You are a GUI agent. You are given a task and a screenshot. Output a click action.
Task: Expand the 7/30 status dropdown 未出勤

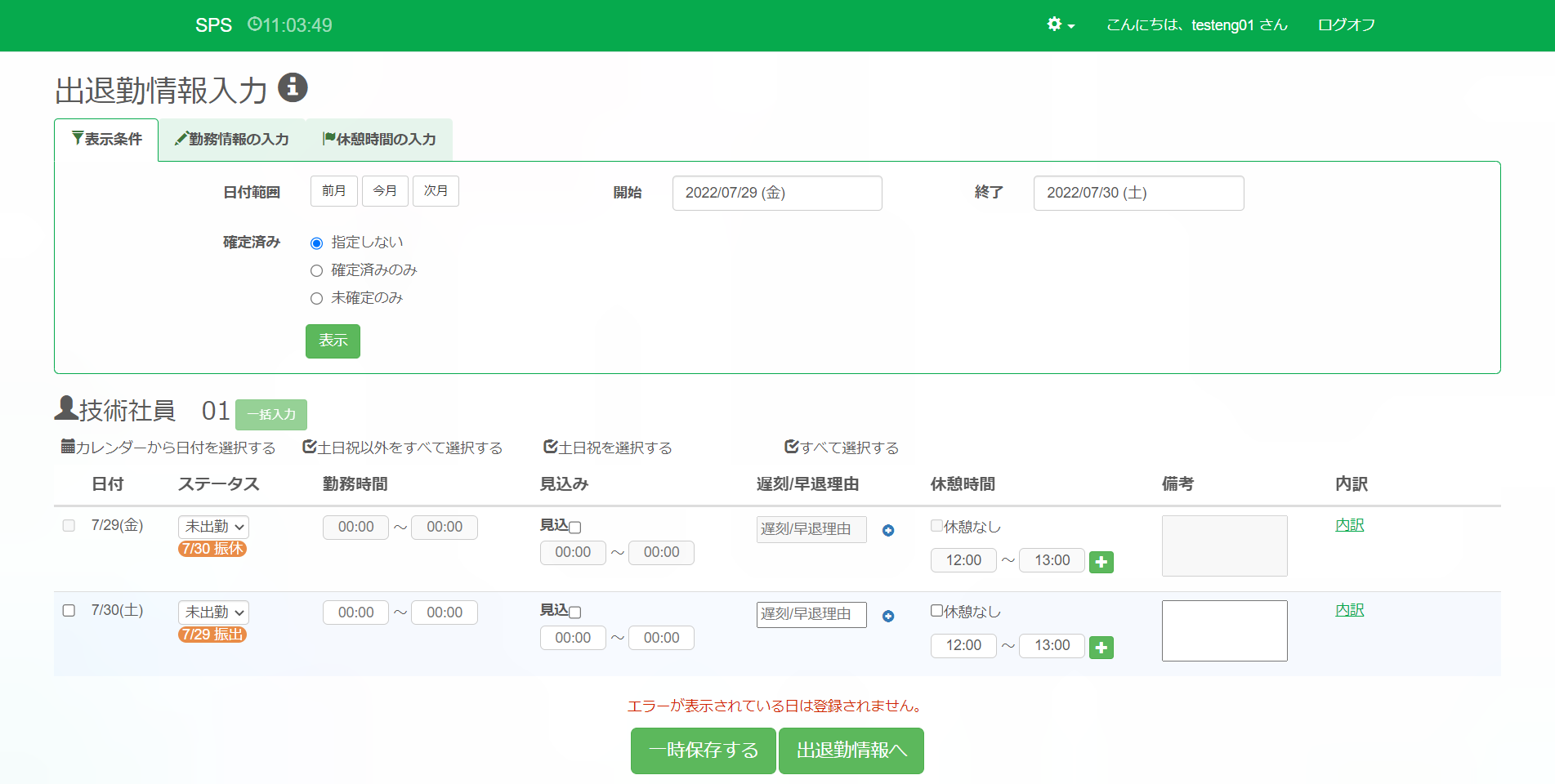(x=213, y=612)
